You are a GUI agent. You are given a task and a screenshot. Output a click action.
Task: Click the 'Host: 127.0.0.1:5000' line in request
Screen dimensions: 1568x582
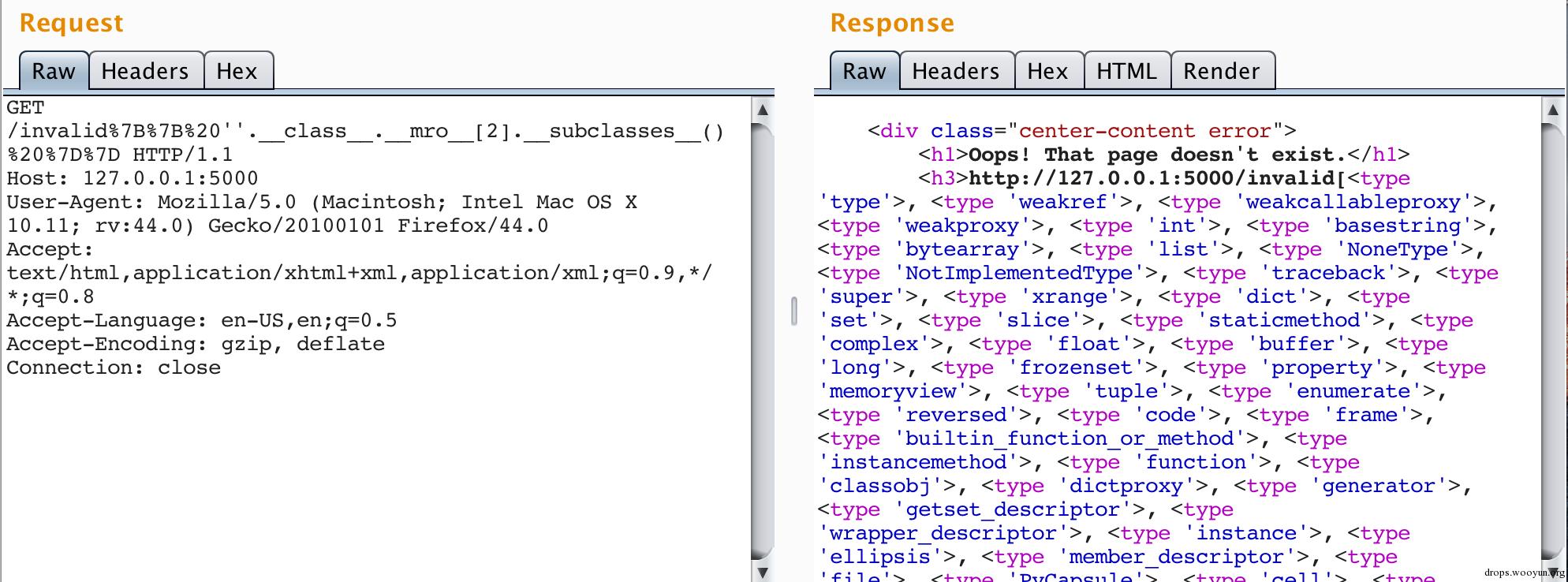(x=133, y=178)
